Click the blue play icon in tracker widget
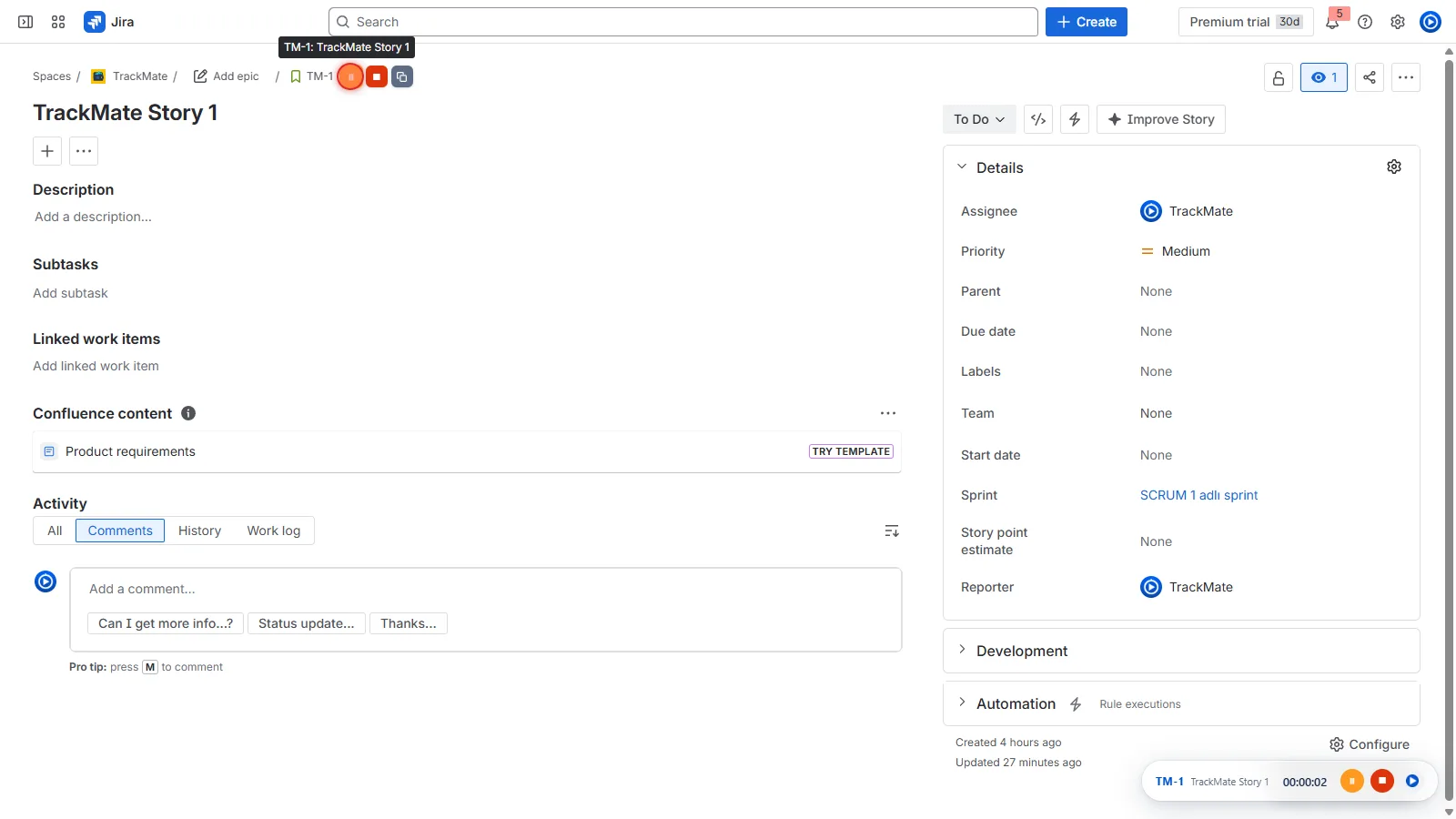The height and width of the screenshot is (819, 1456). click(x=1412, y=781)
